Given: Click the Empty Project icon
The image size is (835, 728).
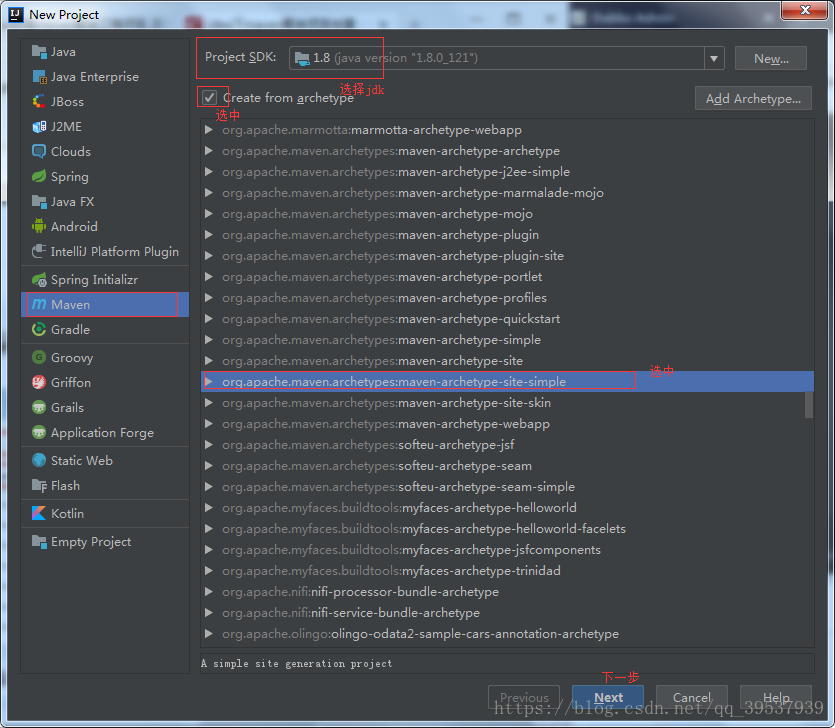Looking at the screenshot, I should [x=39, y=542].
